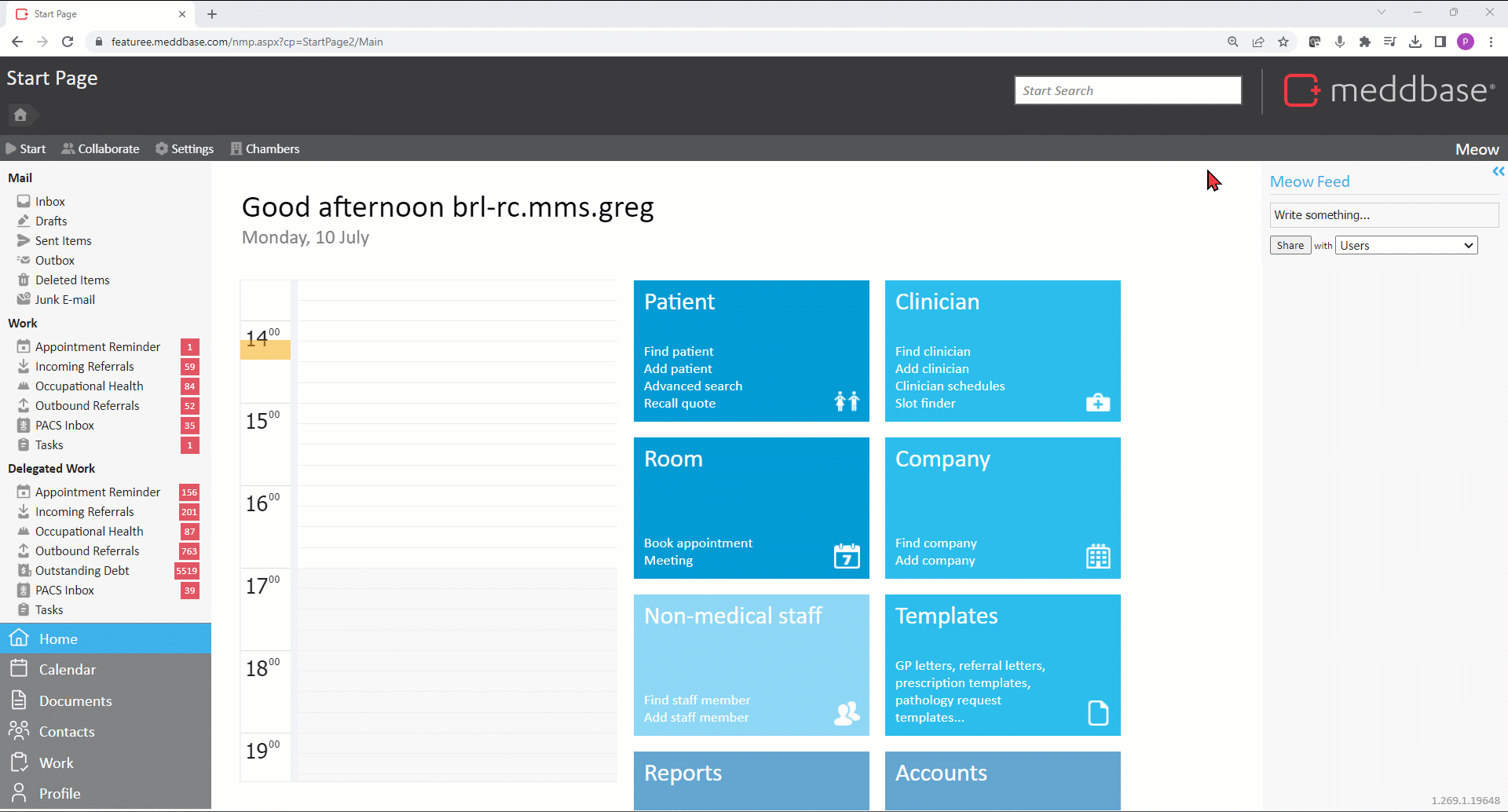This screenshot has width=1508, height=812.
Task: Open the Settings menu
Action: [x=185, y=148]
